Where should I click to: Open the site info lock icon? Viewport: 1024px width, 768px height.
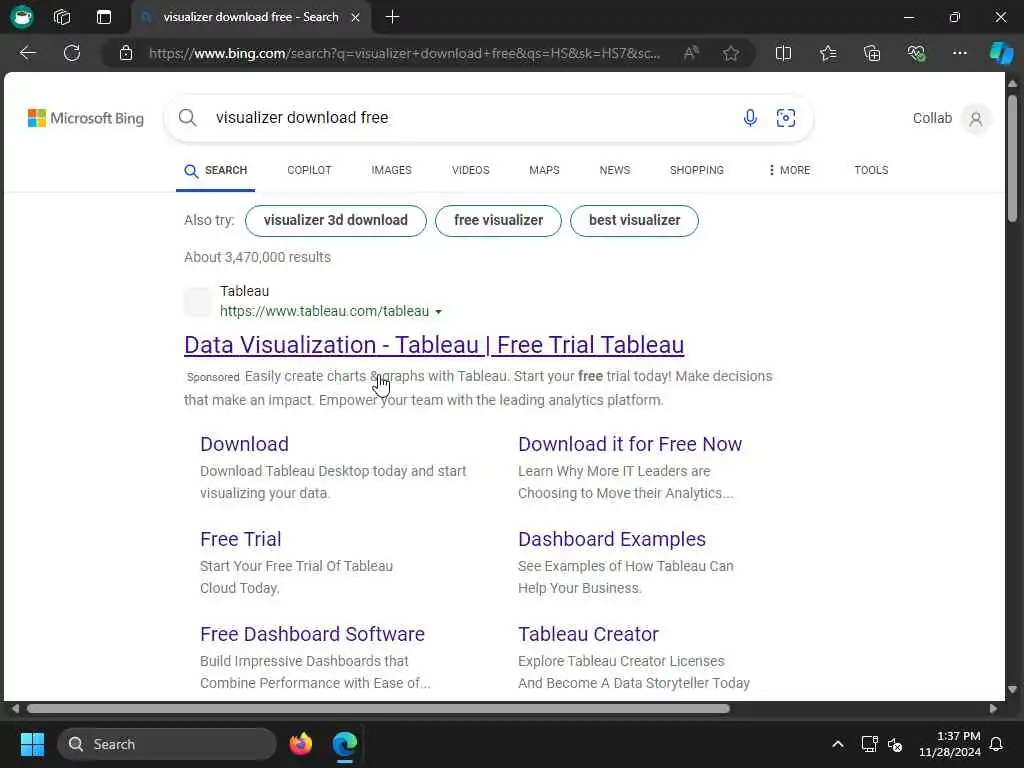click(x=126, y=53)
